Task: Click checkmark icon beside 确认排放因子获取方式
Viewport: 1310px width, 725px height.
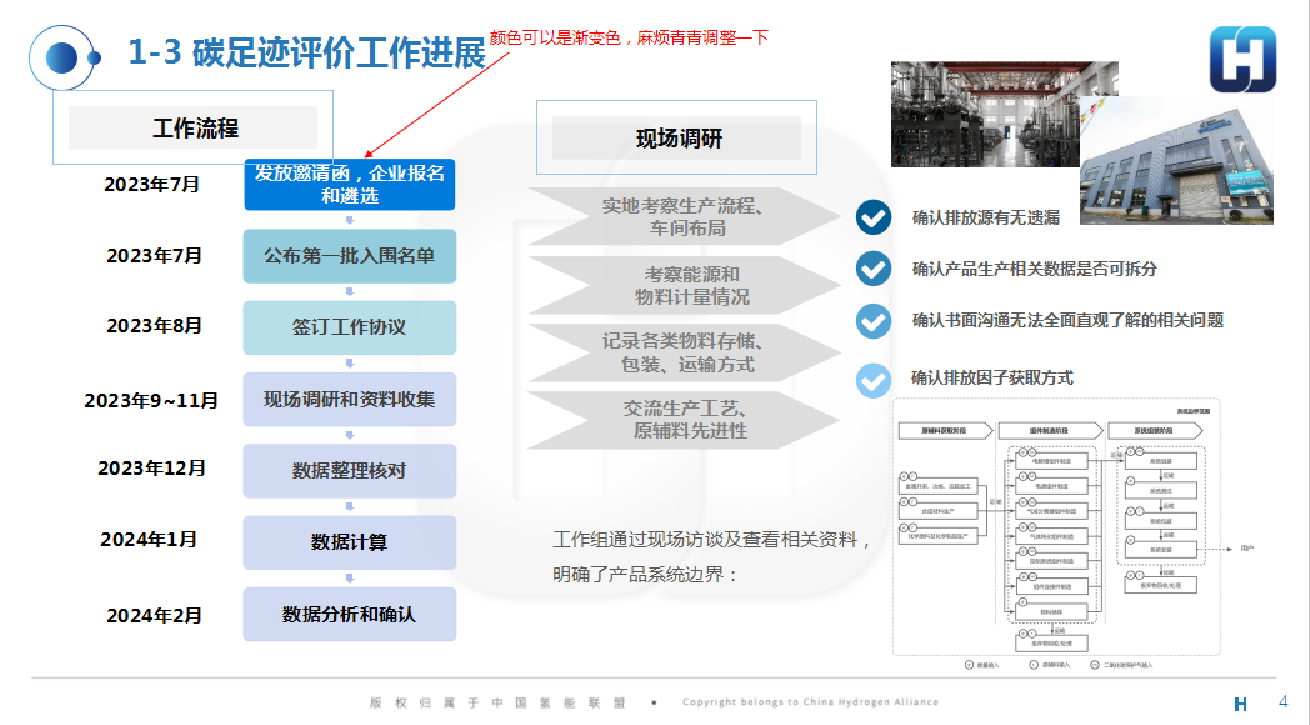Action: pos(873,380)
